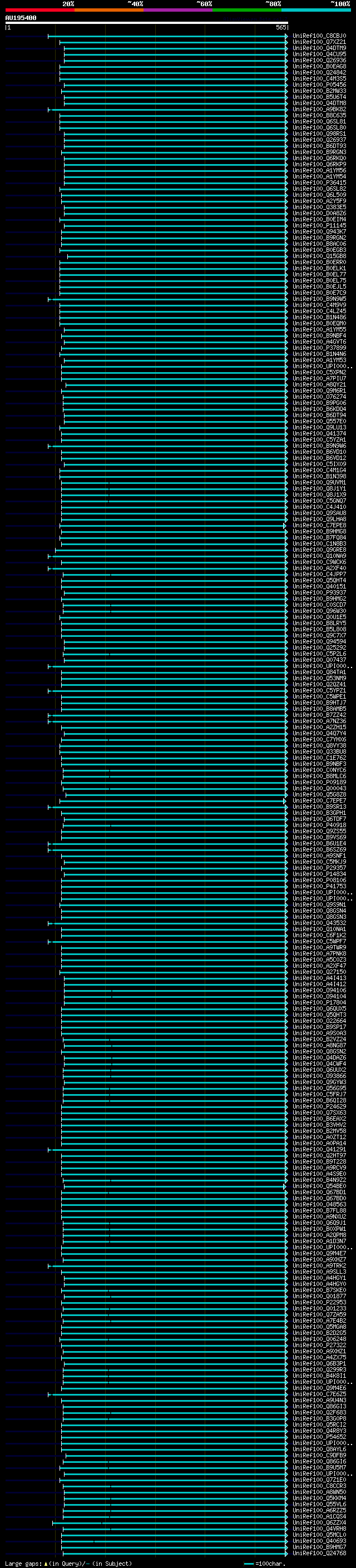This screenshot has height=1568, width=356.
Task: Select hit label UniRef100_A9BK82
Action: (319, 110)
